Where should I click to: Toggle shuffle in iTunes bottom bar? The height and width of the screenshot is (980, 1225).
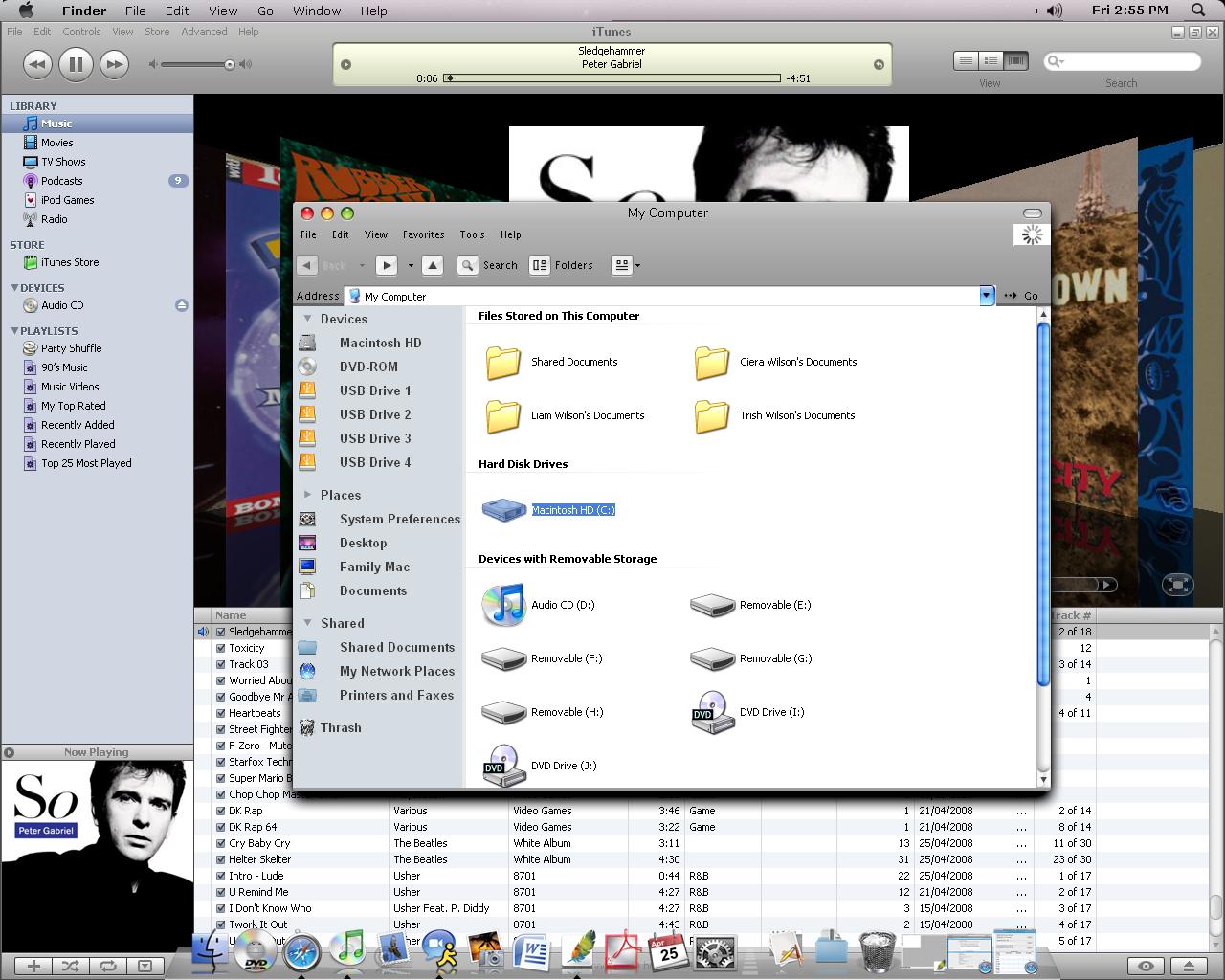pyautogui.click(x=70, y=967)
